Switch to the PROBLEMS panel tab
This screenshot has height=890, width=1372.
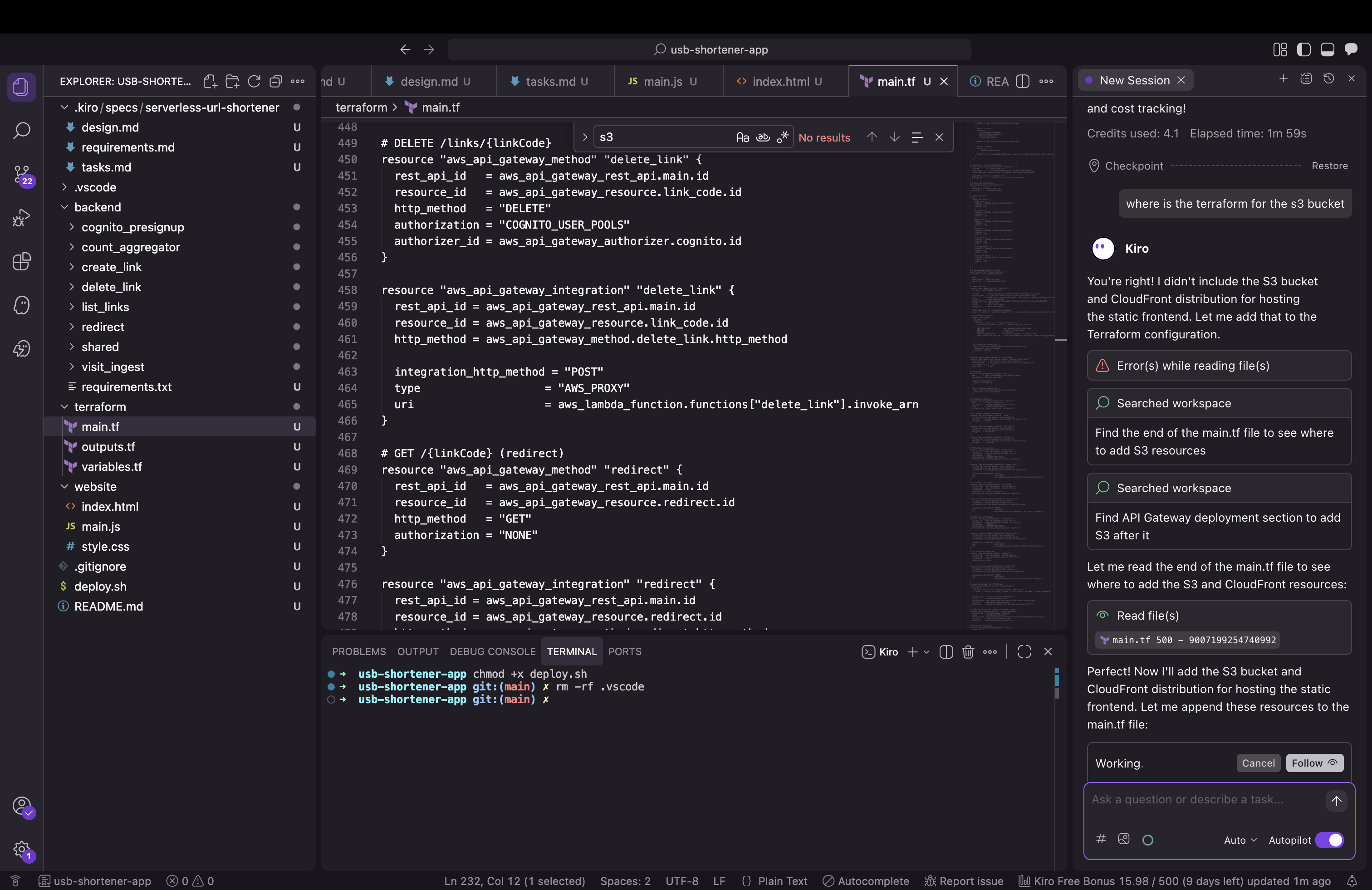(x=358, y=651)
